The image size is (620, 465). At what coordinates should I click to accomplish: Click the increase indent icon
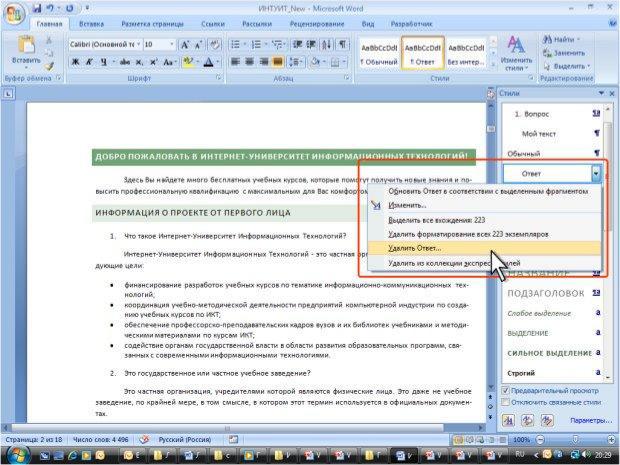(x=311, y=45)
